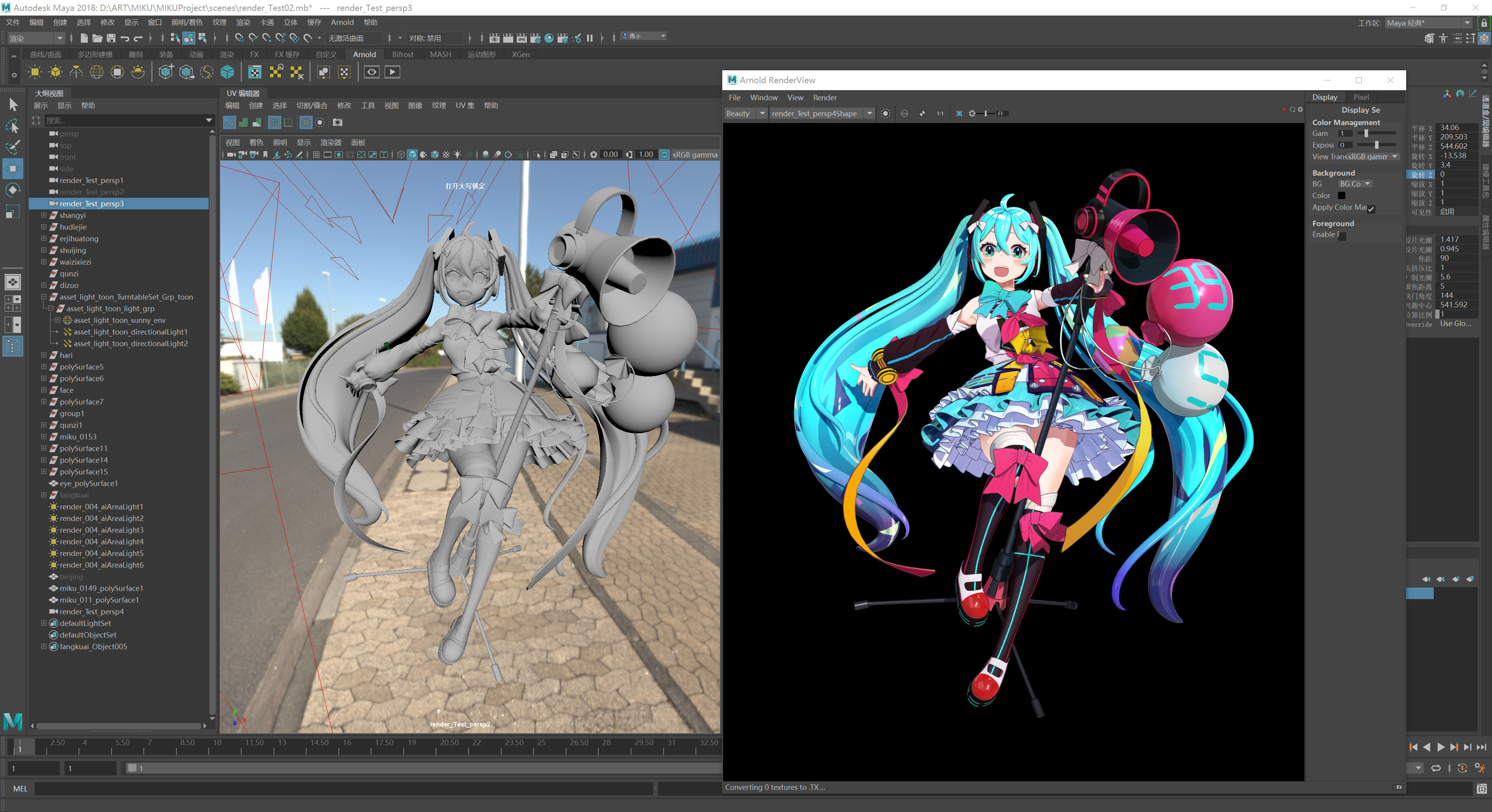The width and height of the screenshot is (1492, 812).
Task: Toggle viewport smooth shade all icon
Action: 412,155
